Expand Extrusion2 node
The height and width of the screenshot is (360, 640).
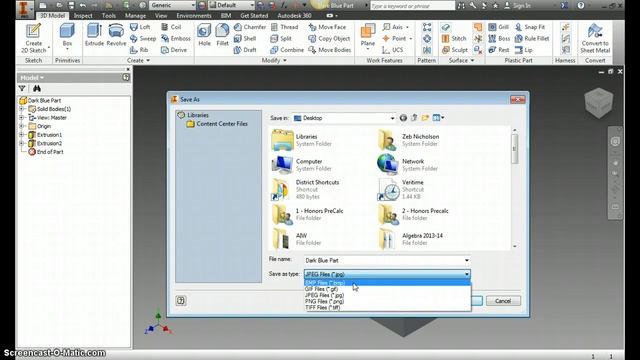[22, 143]
